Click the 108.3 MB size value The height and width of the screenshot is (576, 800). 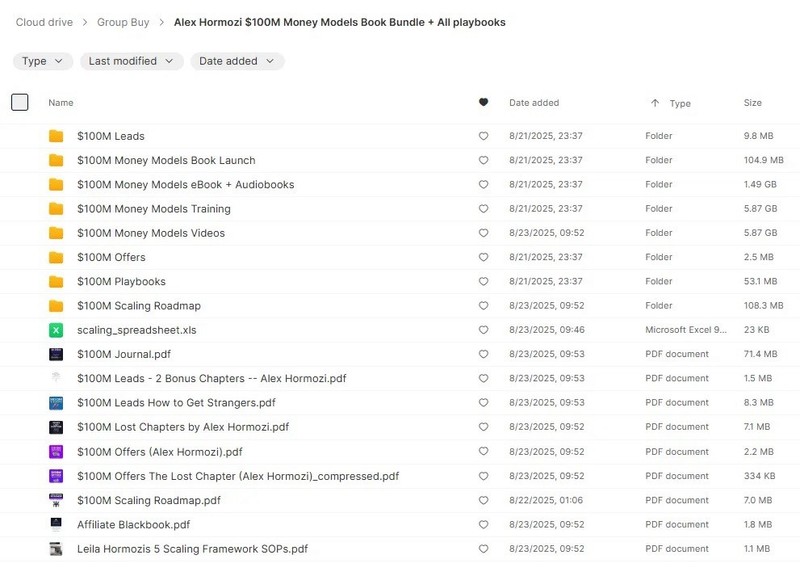[764, 306]
